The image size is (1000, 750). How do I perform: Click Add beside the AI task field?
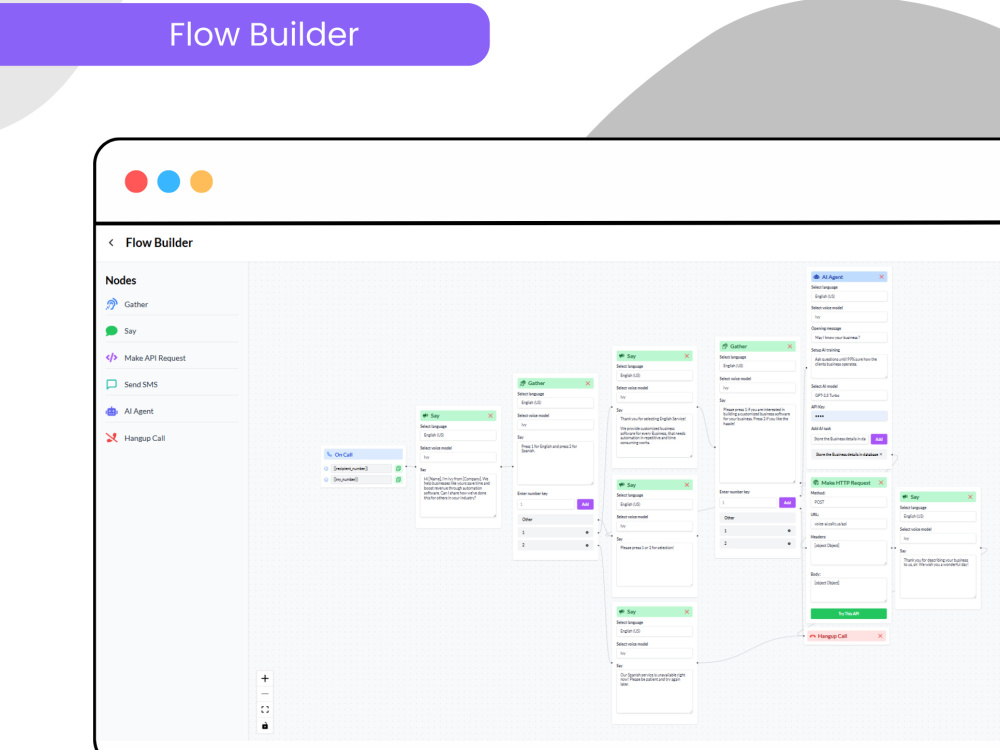(x=879, y=439)
